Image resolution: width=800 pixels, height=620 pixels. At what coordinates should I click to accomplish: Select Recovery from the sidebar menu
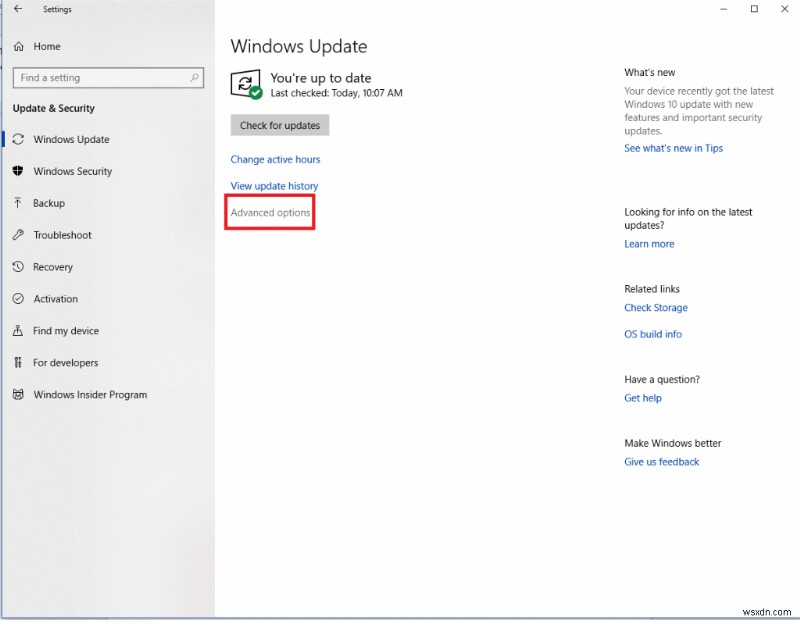[55, 267]
